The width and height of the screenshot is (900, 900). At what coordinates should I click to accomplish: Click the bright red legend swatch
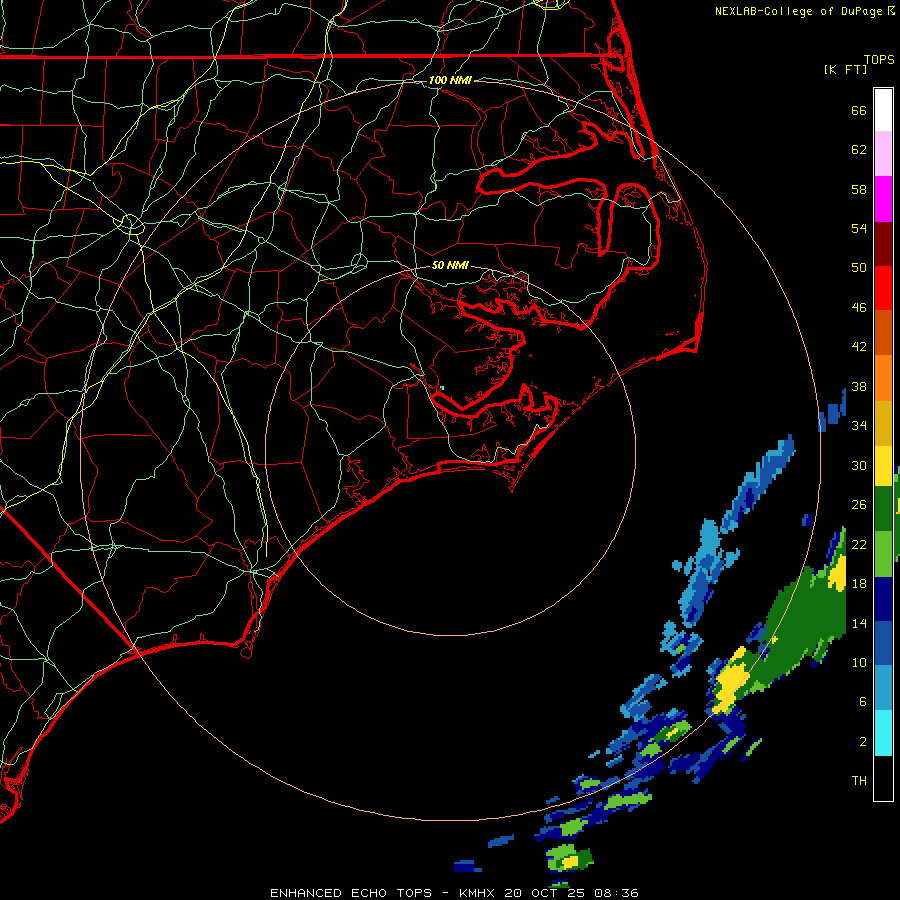click(x=883, y=288)
